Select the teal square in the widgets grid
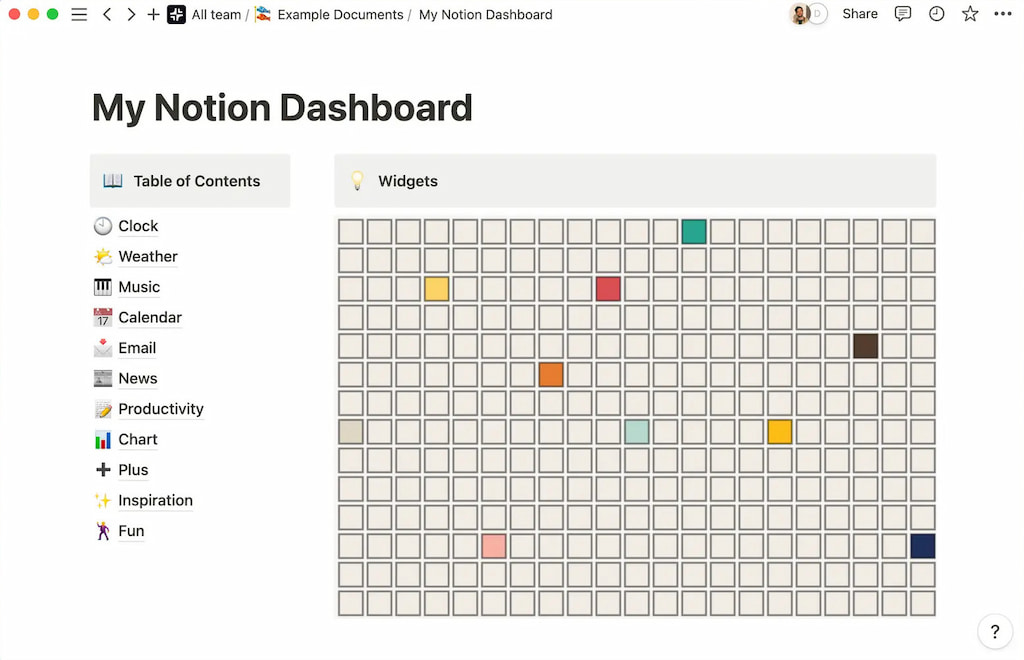1024x660 pixels. point(694,230)
